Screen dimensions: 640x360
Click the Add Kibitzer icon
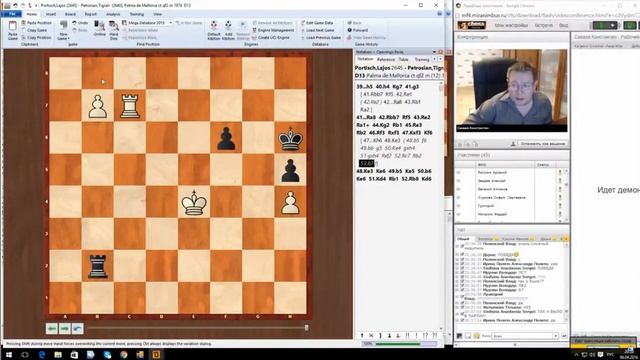pos(228,30)
